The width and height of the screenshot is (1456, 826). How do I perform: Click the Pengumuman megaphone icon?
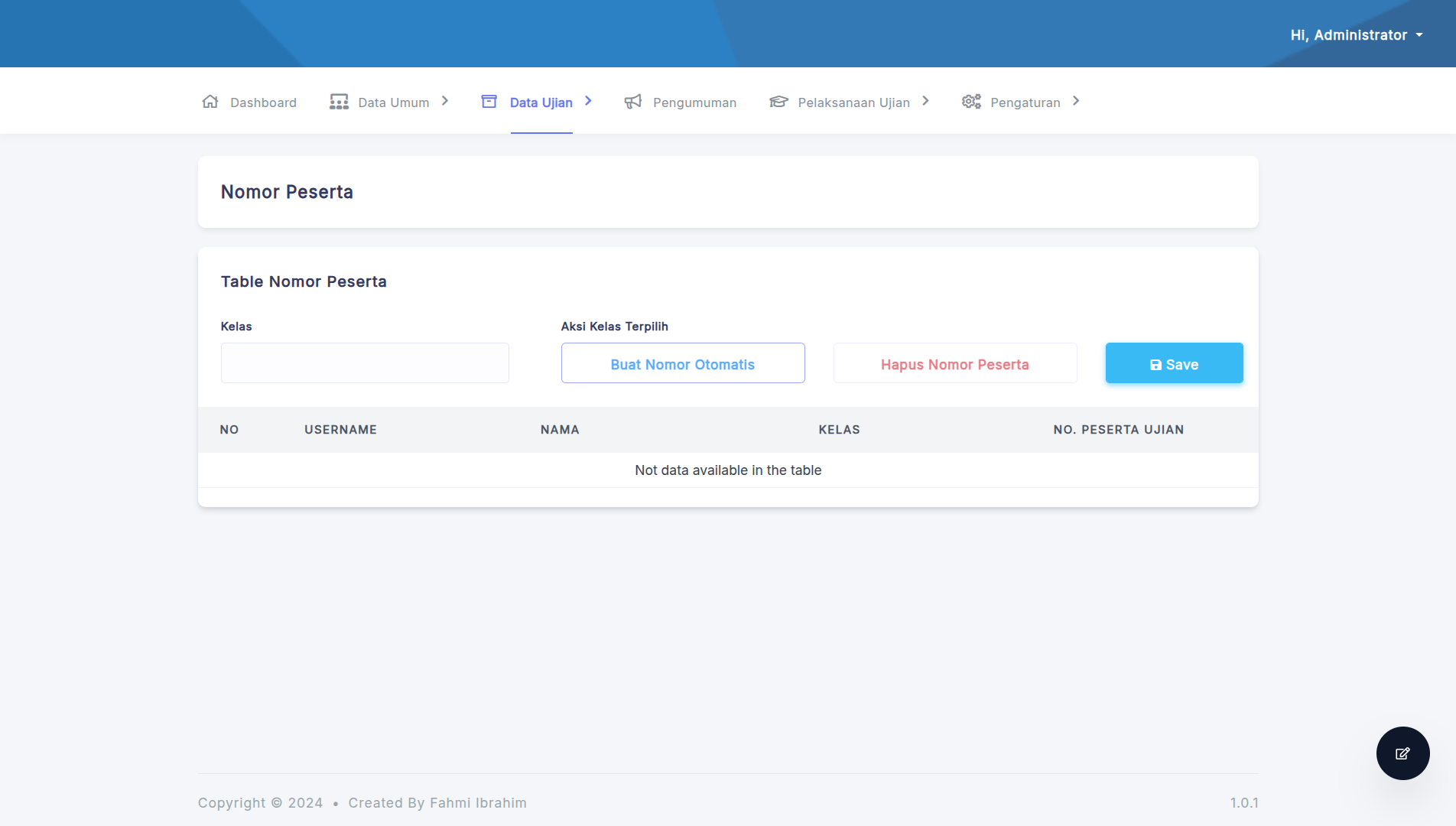[x=633, y=102]
